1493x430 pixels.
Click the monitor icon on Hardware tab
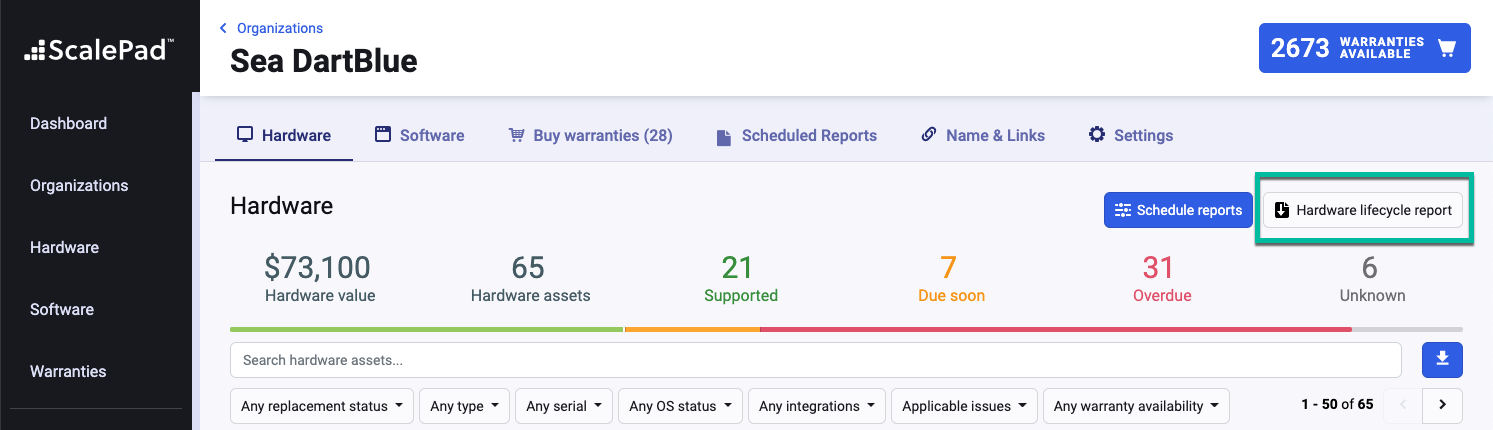click(x=244, y=134)
